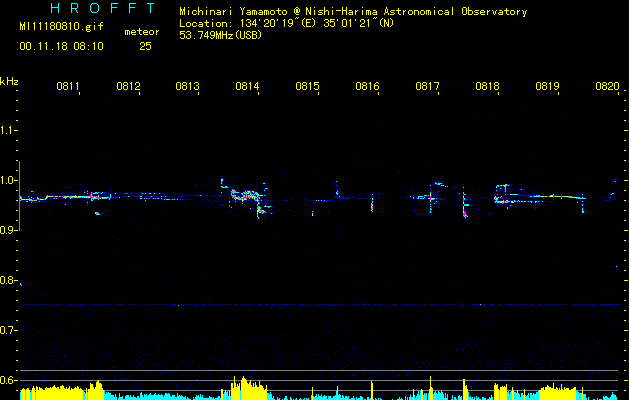Click the 0816 time axis marker
Screen dimensions: 629x400
click(x=367, y=86)
